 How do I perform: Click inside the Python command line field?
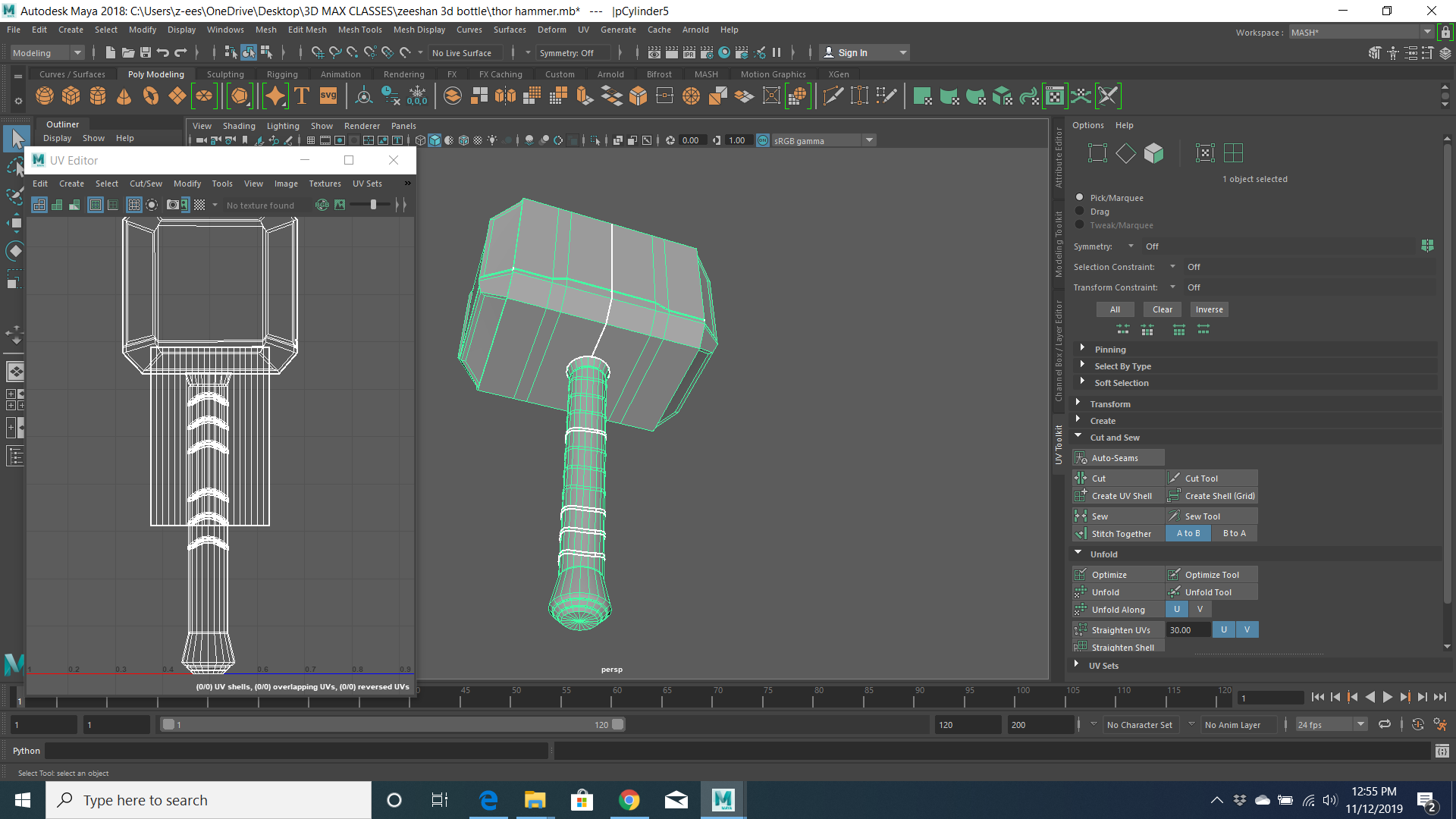coord(303,751)
